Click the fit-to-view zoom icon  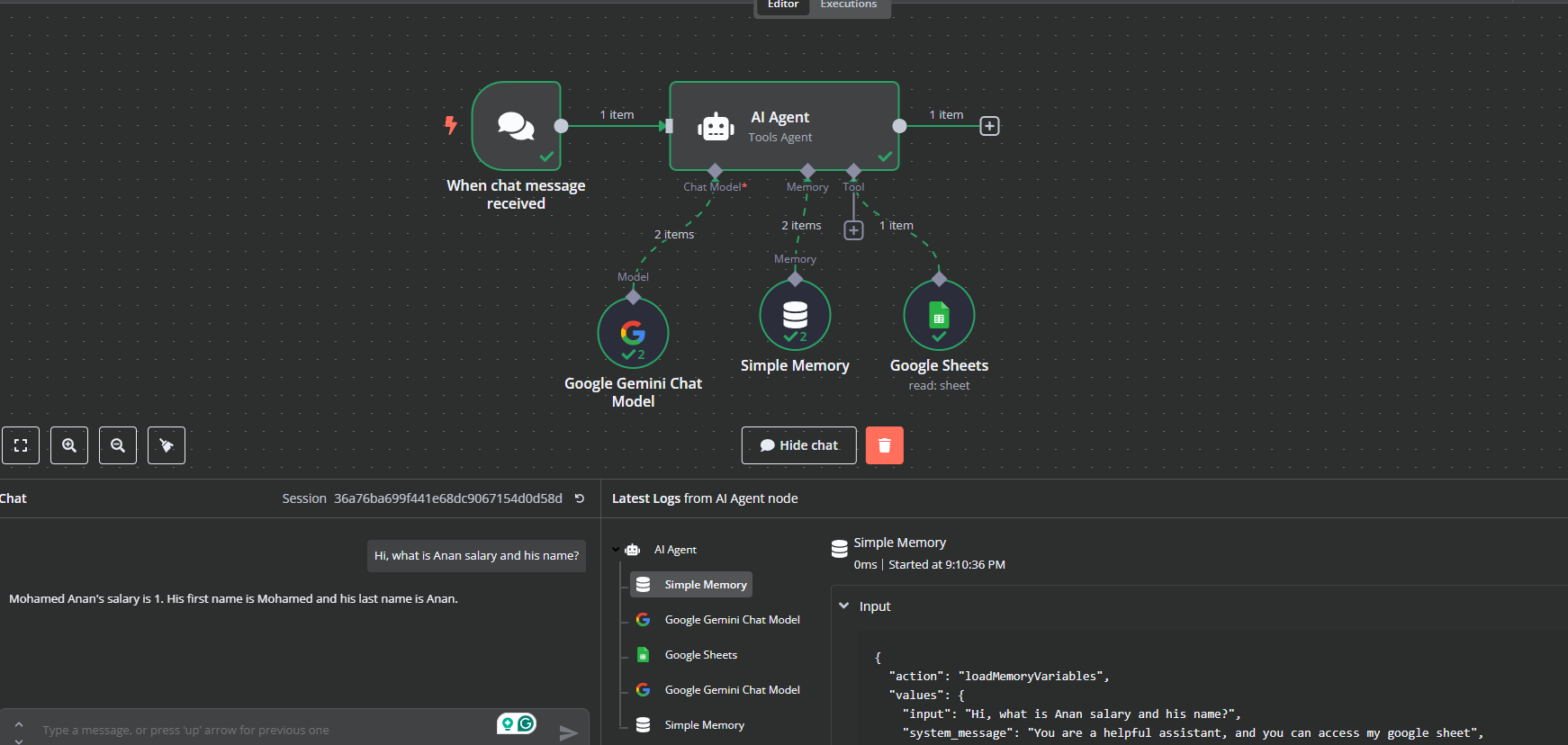coord(21,445)
